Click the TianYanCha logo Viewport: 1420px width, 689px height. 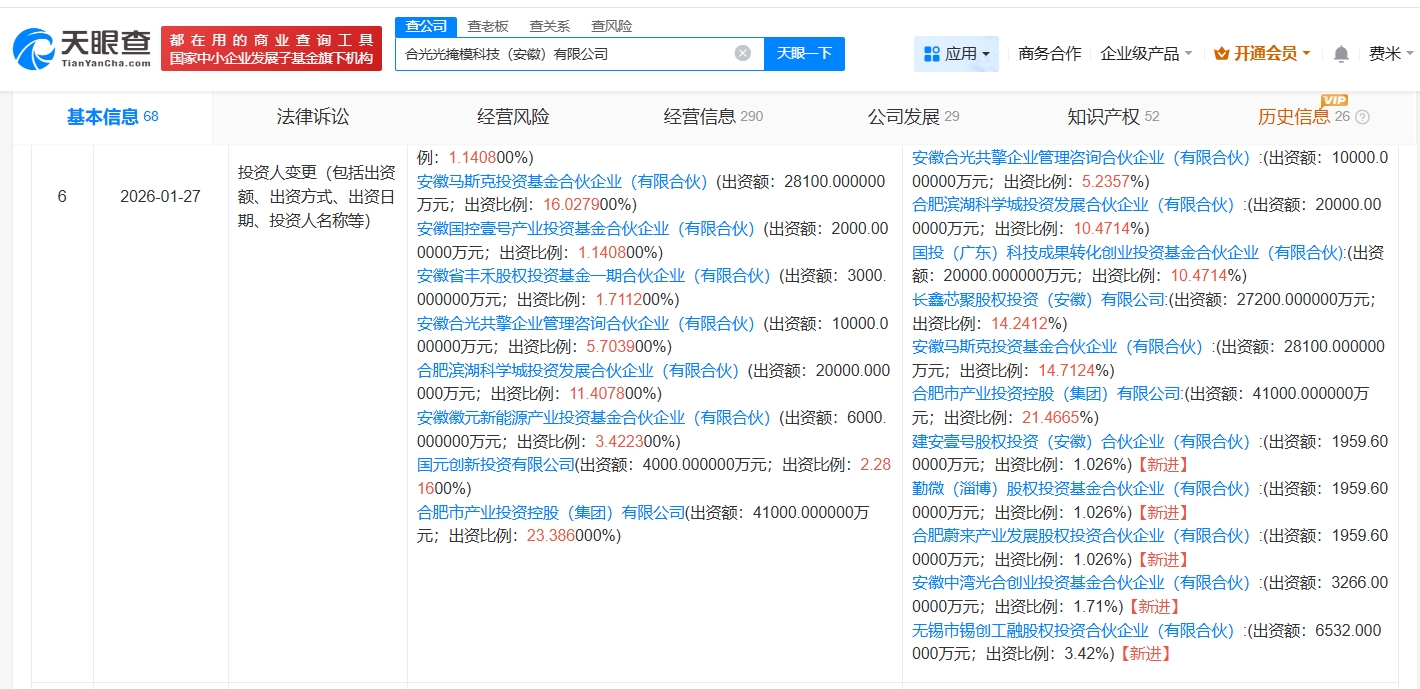(82, 48)
